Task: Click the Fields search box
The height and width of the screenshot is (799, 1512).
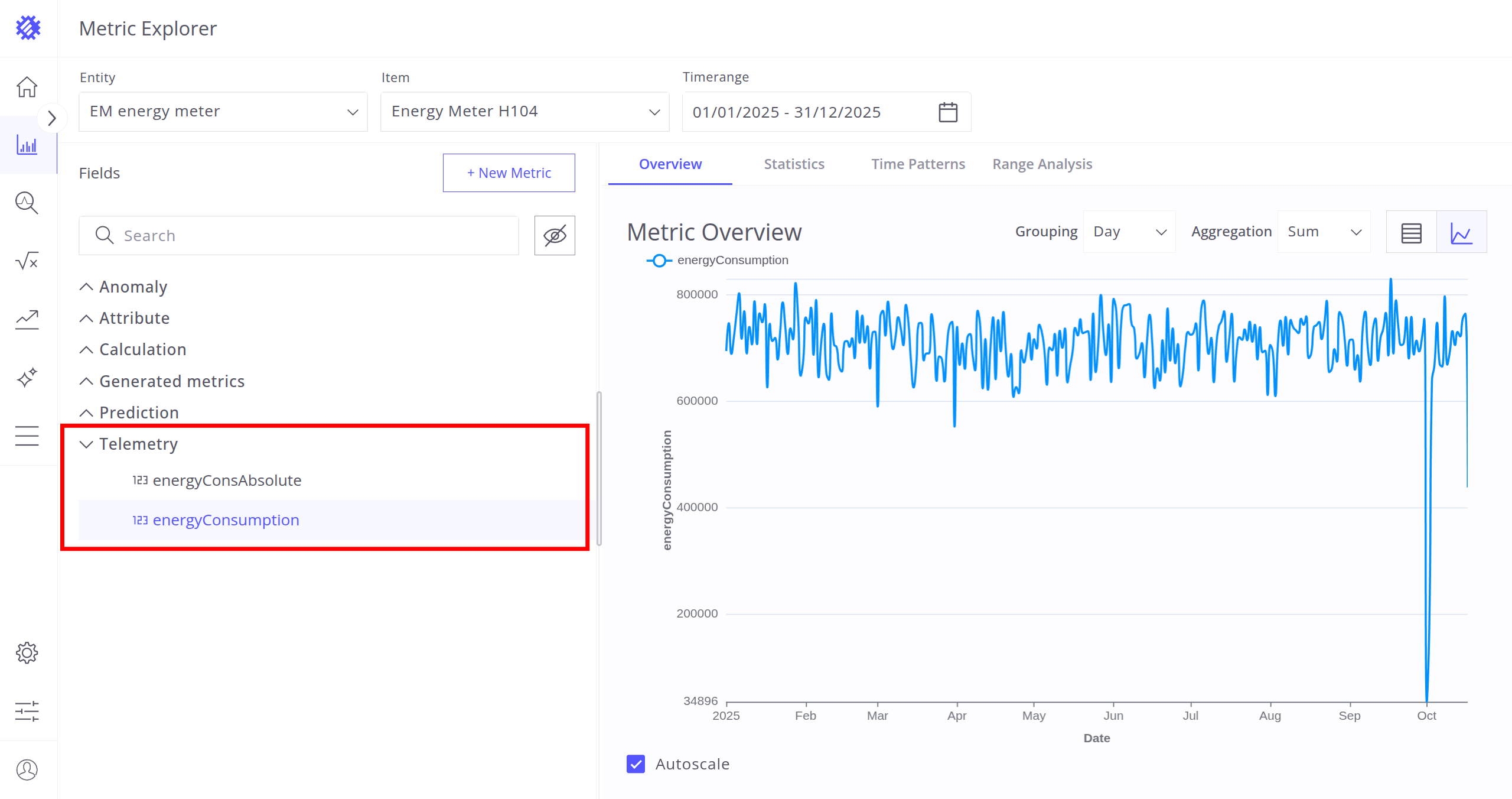Action: pos(299,235)
